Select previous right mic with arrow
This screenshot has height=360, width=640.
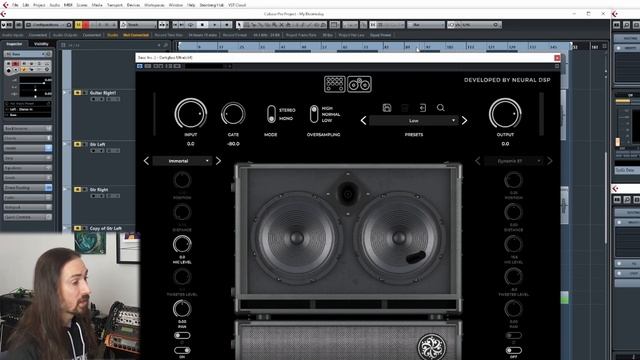[x=478, y=161]
